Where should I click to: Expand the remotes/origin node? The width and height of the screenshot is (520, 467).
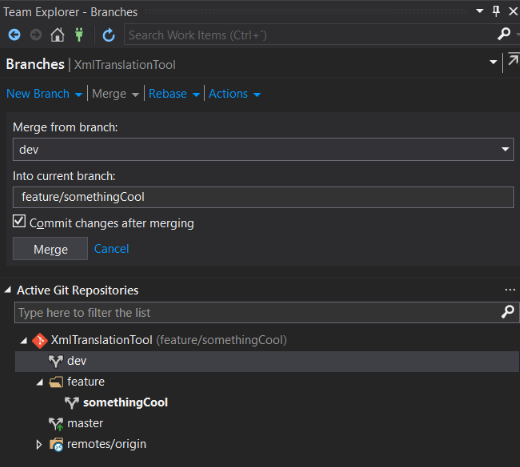pos(39,445)
